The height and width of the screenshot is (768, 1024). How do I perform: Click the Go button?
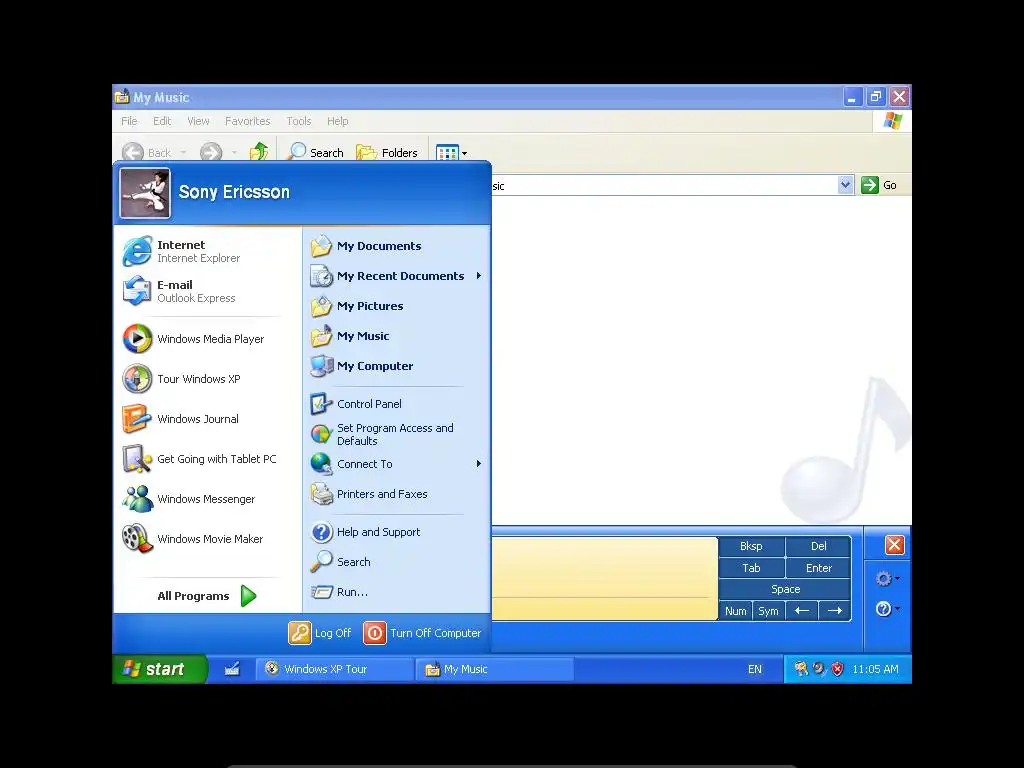(879, 185)
